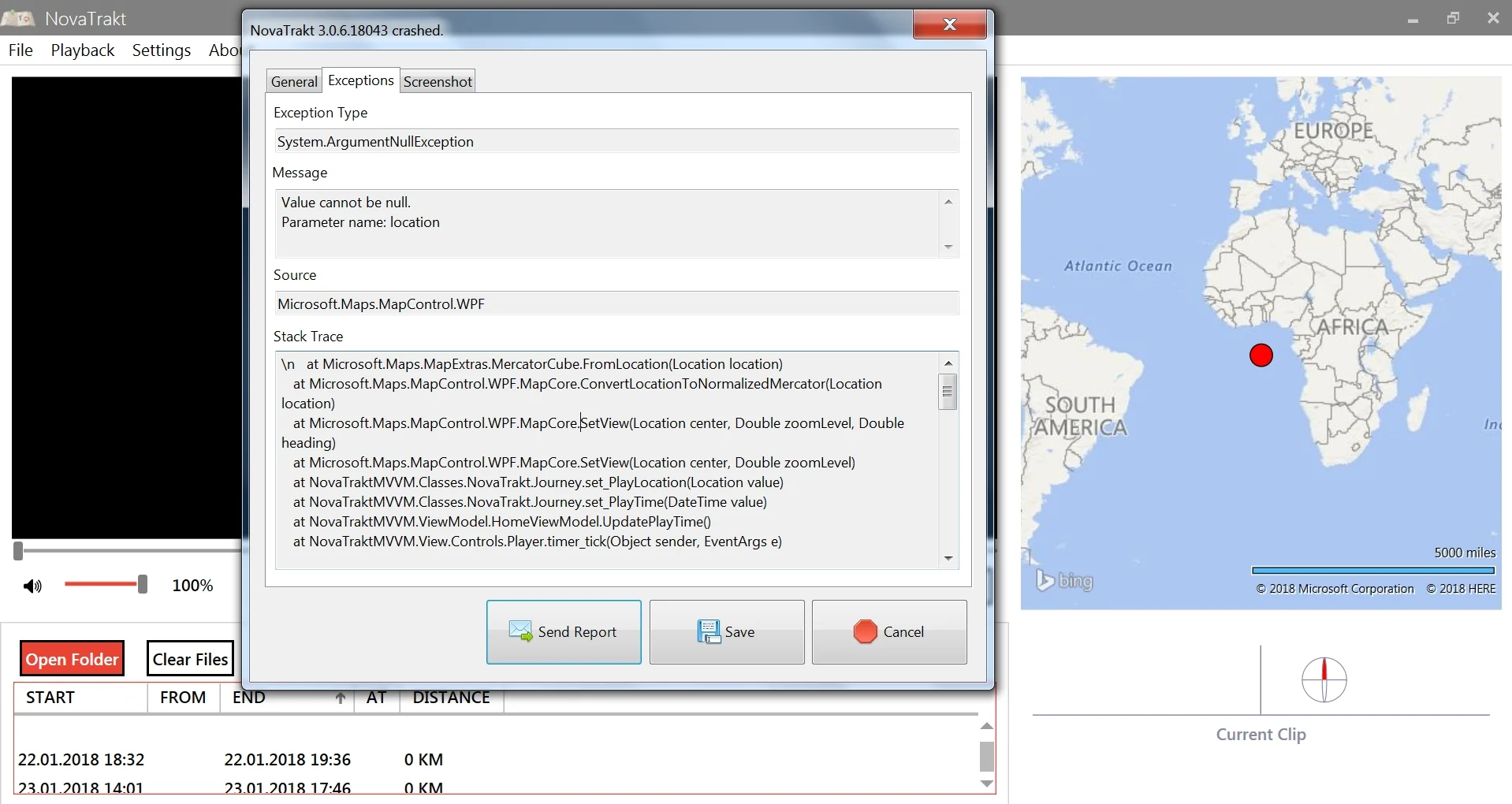
Task: Click the red location marker on map
Action: click(x=1261, y=355)
